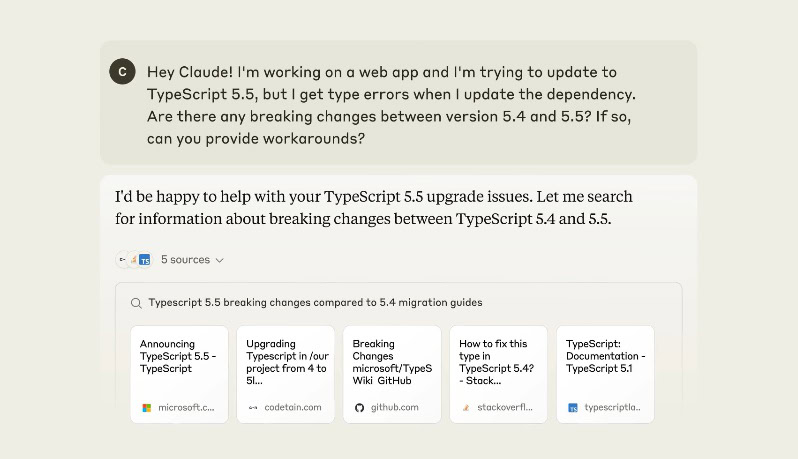Open "Upgrading Typescript in /our project" card
Screen dimensions: 798x459
[x=285, y=373]
